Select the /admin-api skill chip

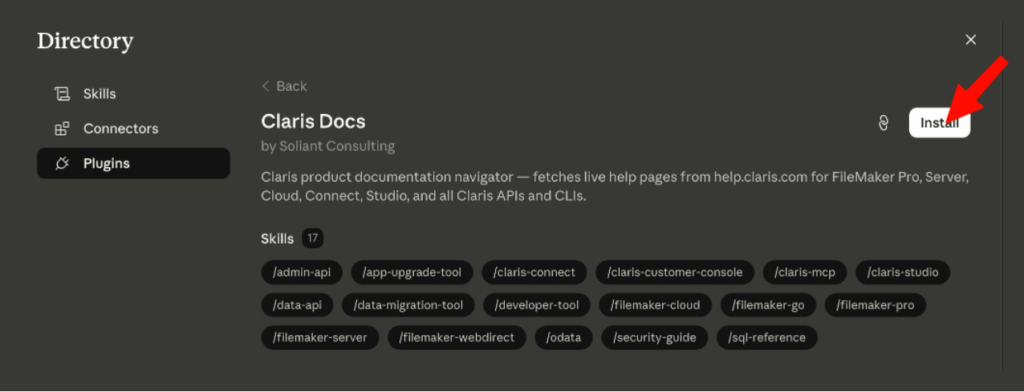302,272
